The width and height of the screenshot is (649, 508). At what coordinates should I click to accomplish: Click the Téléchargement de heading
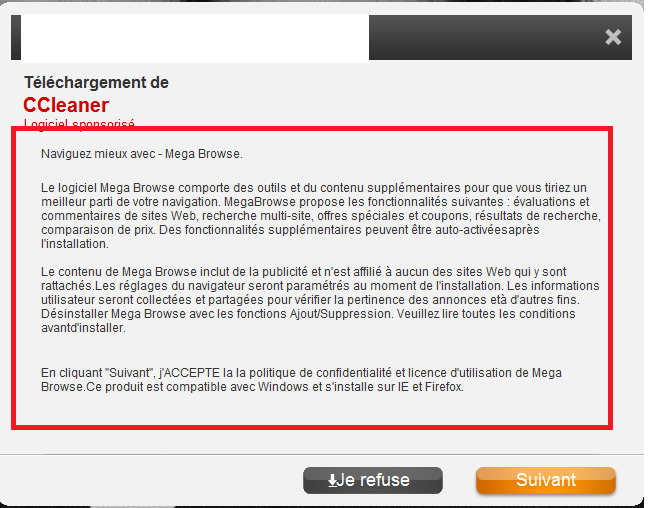click(x=96, y=82)
